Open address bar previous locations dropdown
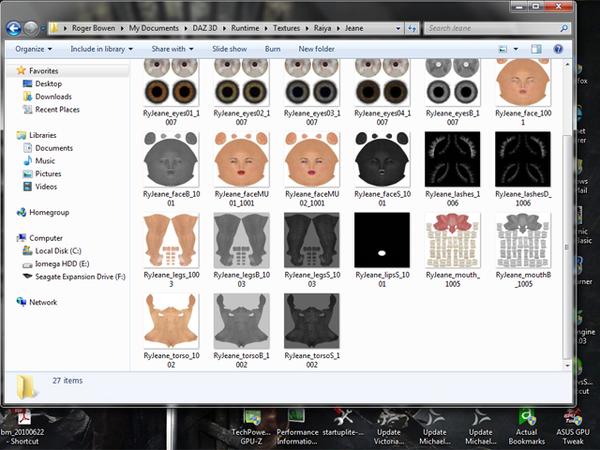The height and width of the screenshot is (450, 600). click(x=398, y=28)
